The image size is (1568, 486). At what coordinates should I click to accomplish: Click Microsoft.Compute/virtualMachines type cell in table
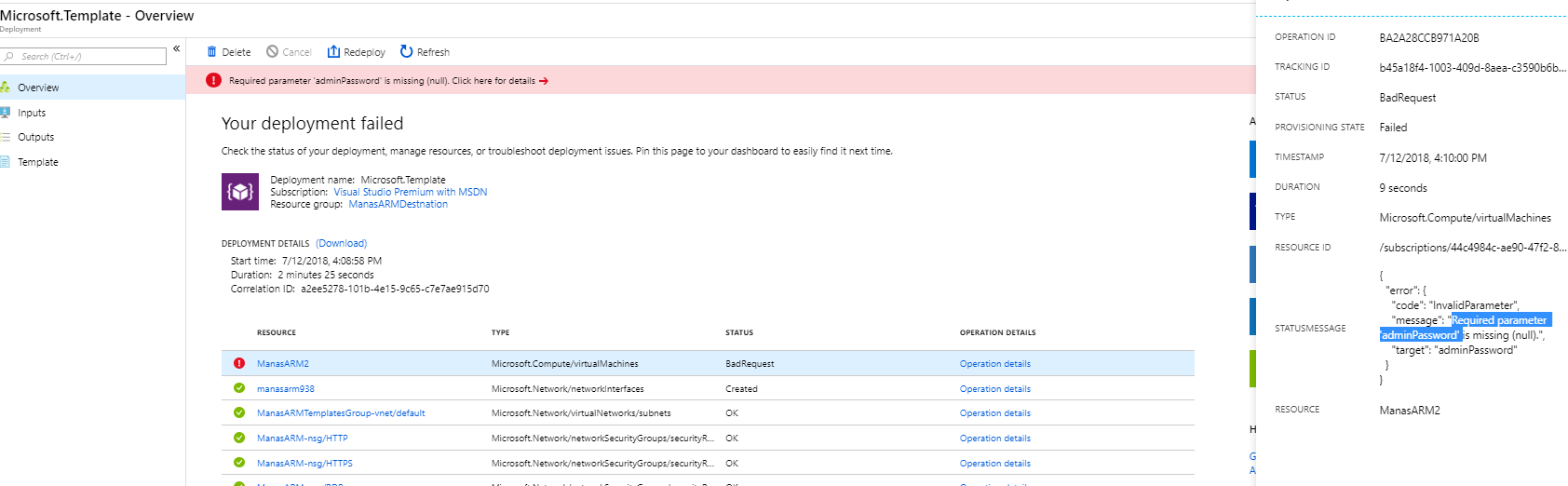pos(565,364)
